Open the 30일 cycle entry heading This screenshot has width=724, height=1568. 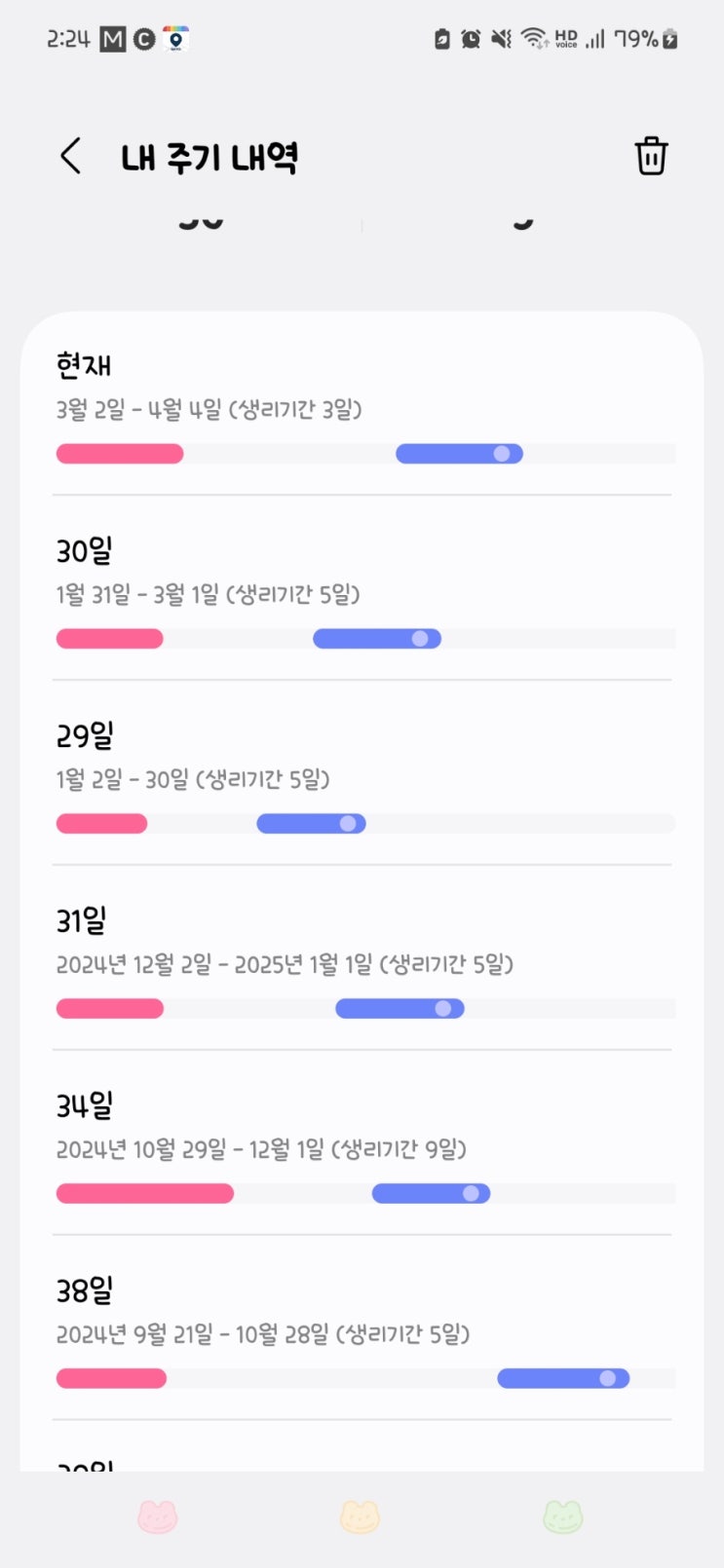pos(84,551)
